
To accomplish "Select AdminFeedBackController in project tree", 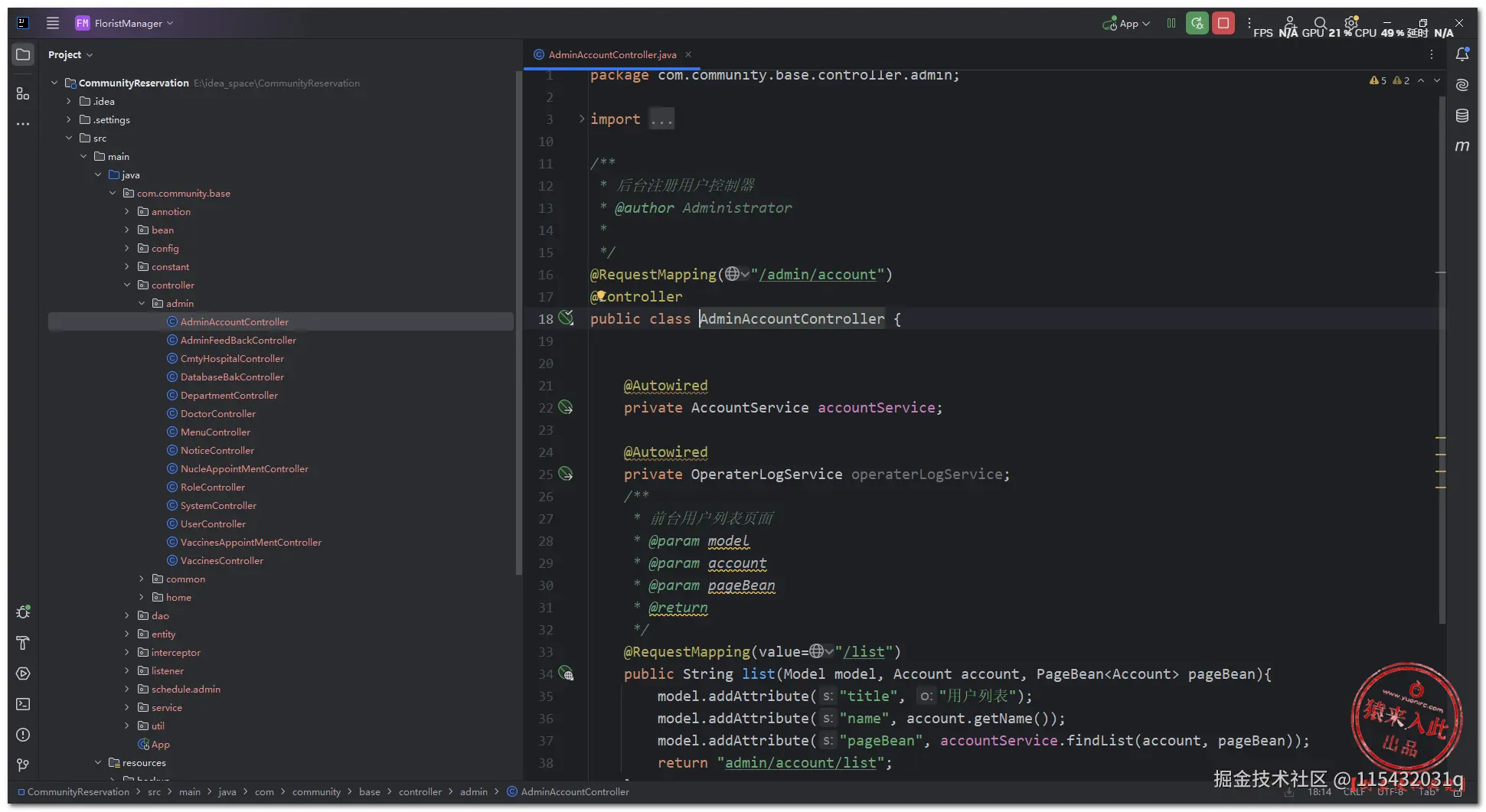I will (x=238, y=340).
